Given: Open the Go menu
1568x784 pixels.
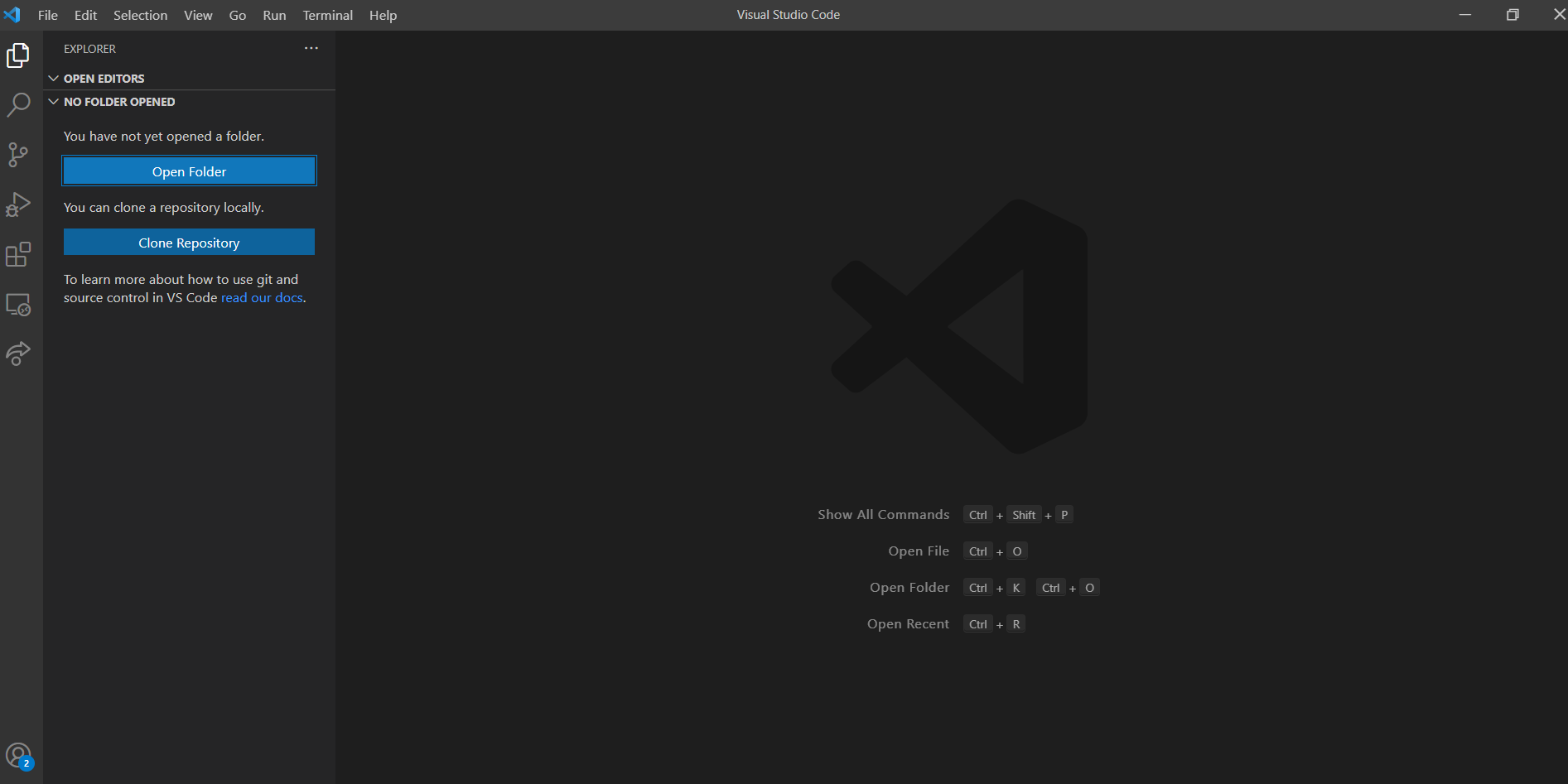Looking at the screenshot, I should coord(238,15).
